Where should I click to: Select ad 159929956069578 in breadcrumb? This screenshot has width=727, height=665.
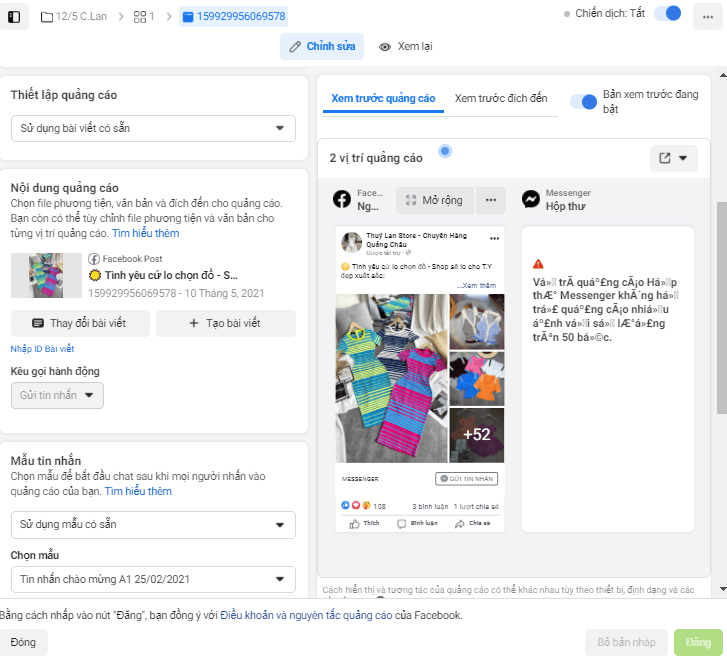pyautogui.click(x=234, y=17)
